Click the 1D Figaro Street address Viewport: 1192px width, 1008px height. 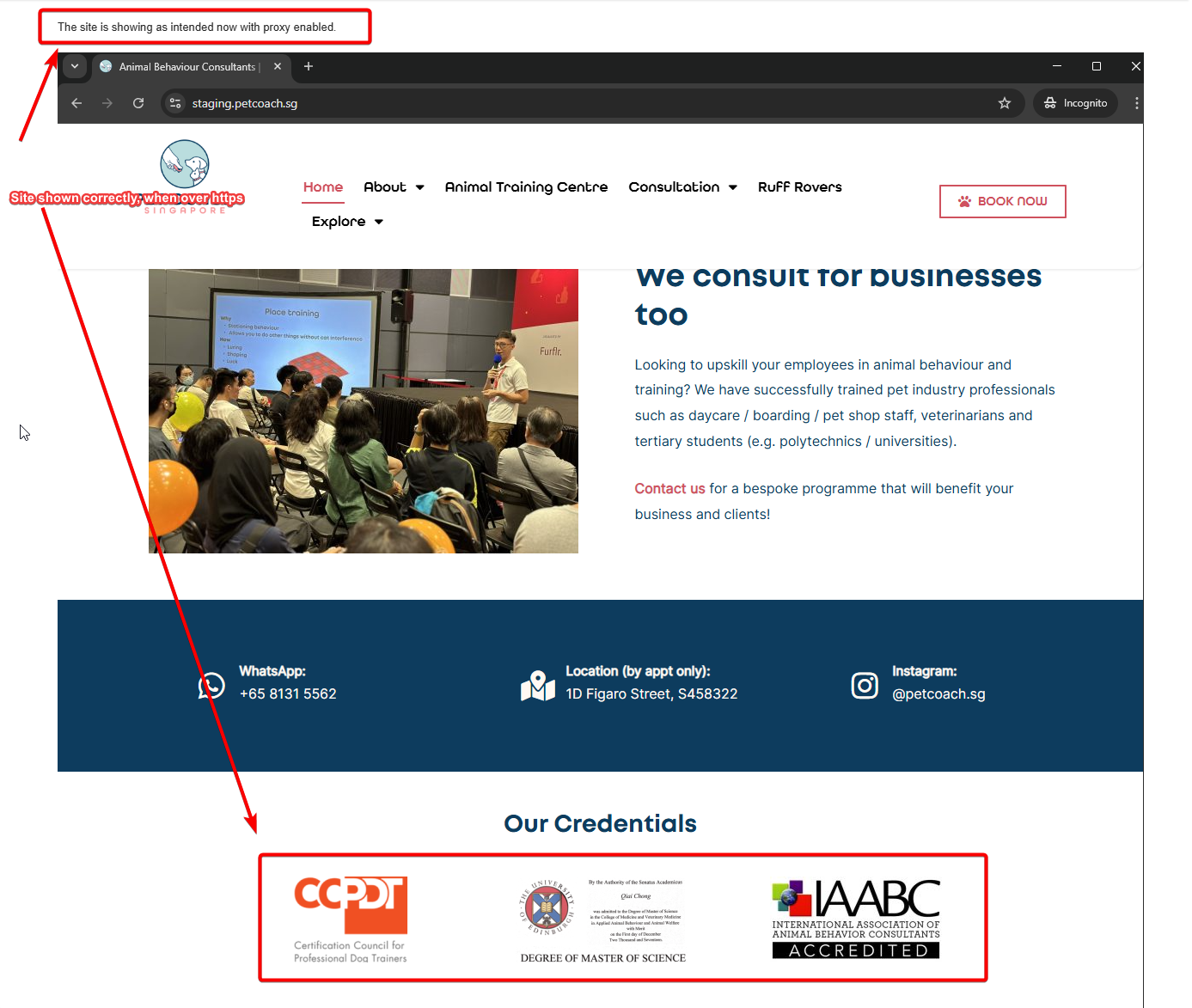[651, 693]
